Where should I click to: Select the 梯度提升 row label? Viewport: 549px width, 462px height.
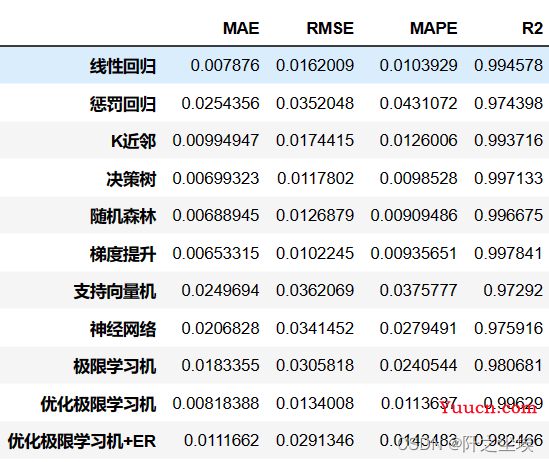pos(123,254)
